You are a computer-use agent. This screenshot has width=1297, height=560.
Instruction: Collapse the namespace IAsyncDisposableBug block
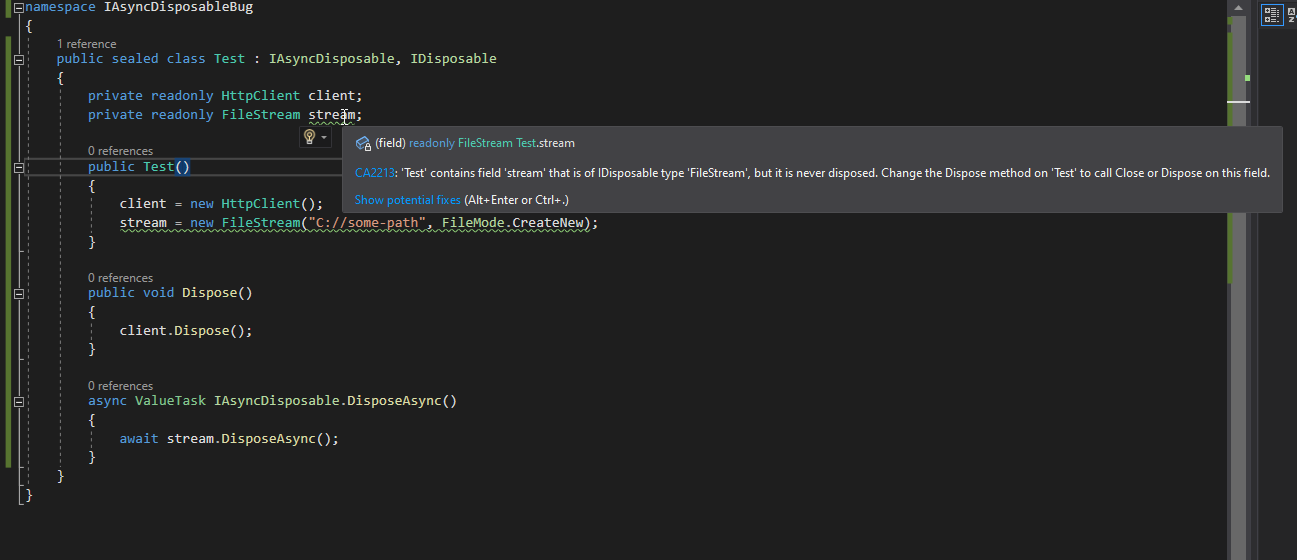pos(19,8)
